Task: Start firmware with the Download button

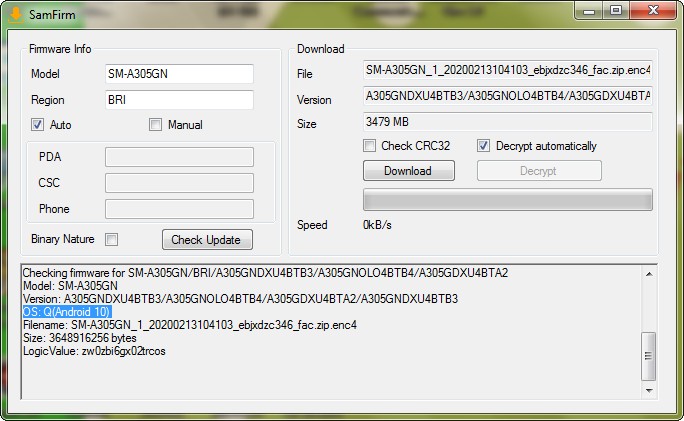Action: click(x=408, y=171)
